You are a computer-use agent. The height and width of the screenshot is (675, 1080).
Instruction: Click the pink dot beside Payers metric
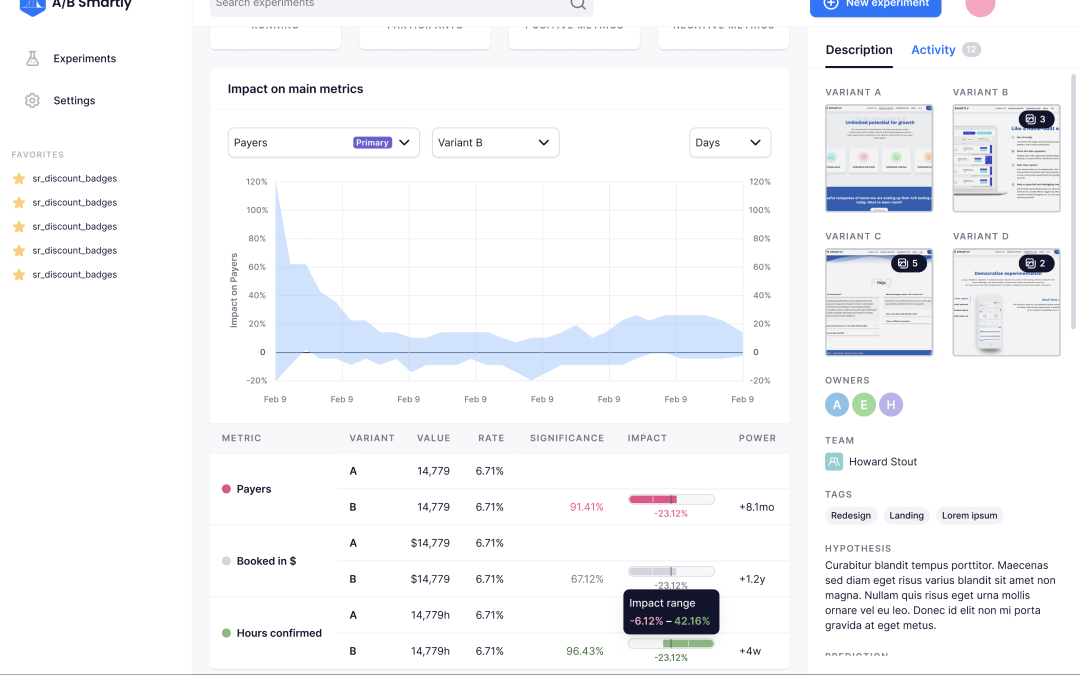(x=226, y=489)
